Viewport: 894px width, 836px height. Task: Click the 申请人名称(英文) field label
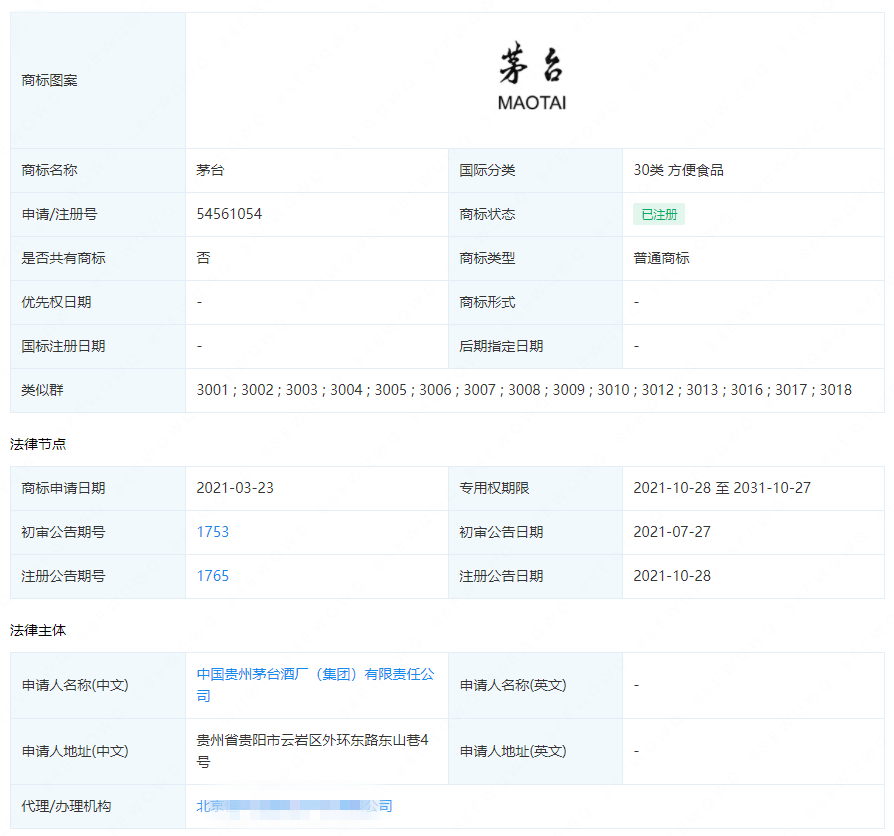[513, 685]
